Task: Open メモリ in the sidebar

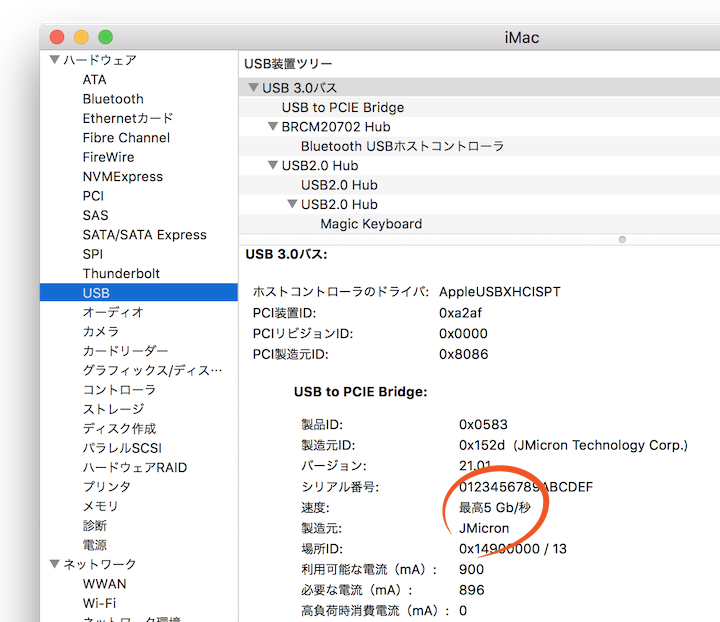Action: tap(101, 506)
